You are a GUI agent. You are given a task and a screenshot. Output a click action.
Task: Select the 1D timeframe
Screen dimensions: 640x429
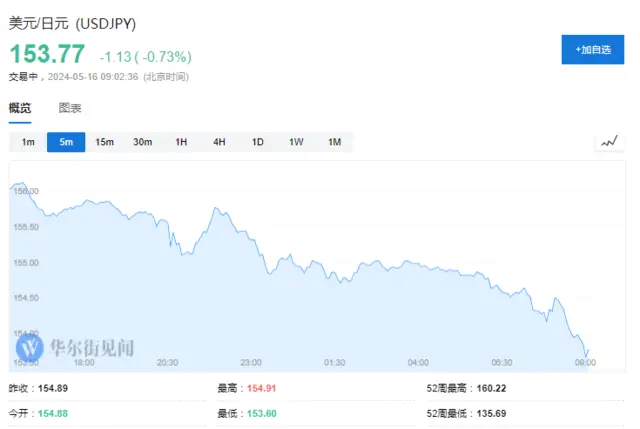[258, 142]
